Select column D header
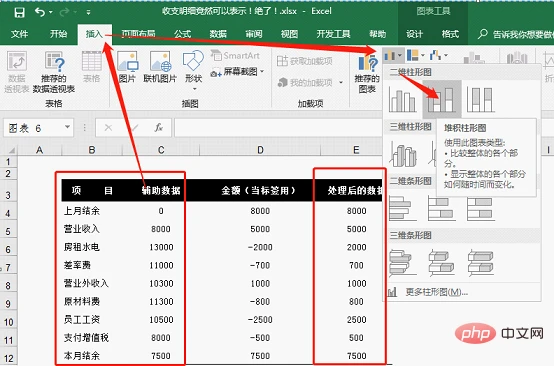554x366 pixels. tap(260, 150)
